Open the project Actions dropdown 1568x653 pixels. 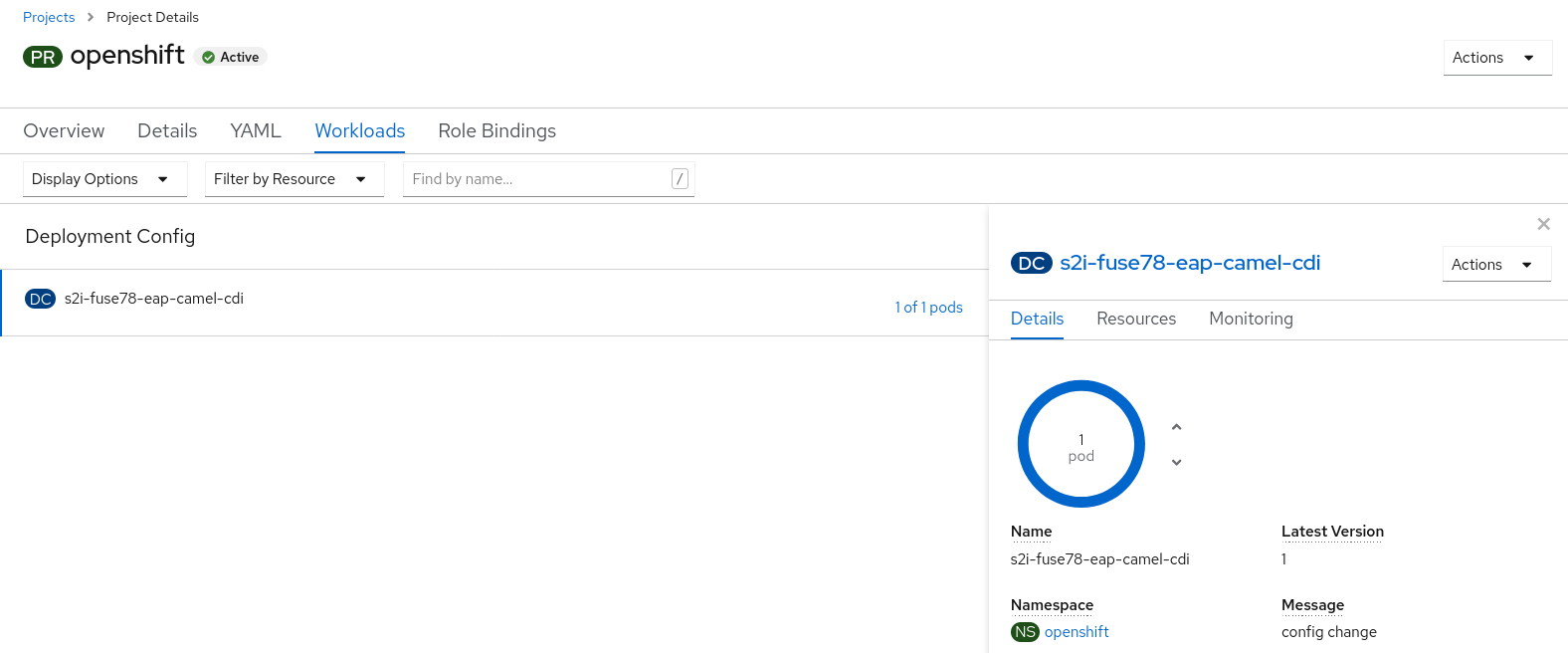tap(1496, 58)
